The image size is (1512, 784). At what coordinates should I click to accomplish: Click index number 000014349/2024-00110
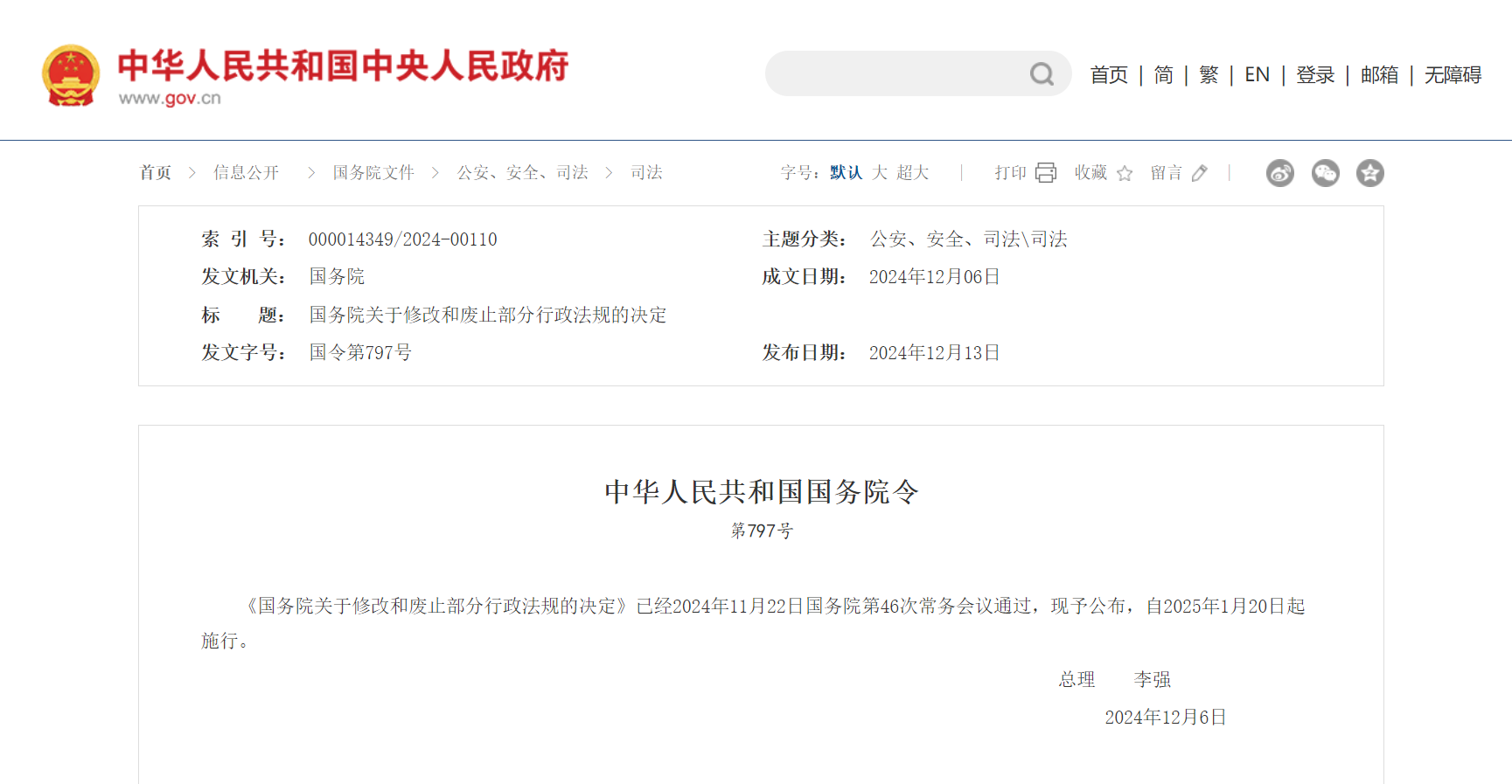click(x=402, y=239)
